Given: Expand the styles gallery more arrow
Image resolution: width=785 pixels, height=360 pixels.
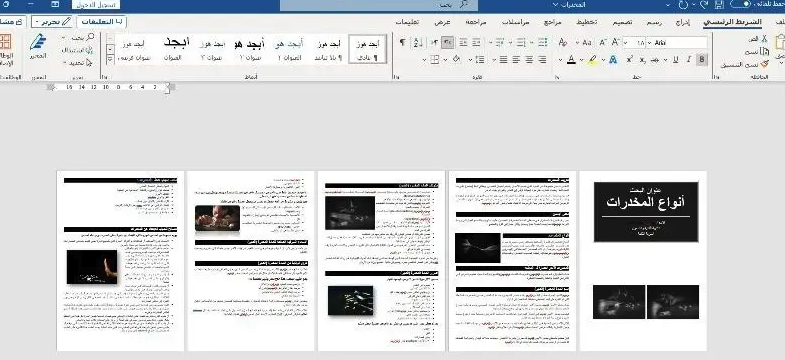Looking at the screenshot, I should tap(110, 60).
